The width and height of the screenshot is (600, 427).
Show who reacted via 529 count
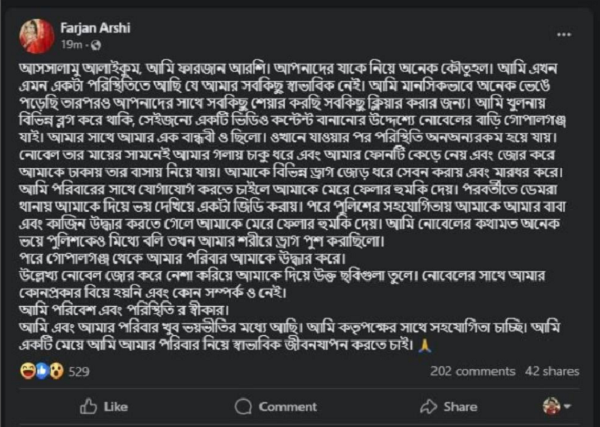click(78, 371)
